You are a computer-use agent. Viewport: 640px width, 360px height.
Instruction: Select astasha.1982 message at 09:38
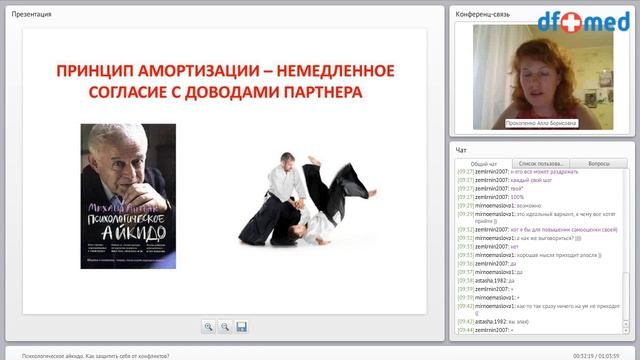486,280
